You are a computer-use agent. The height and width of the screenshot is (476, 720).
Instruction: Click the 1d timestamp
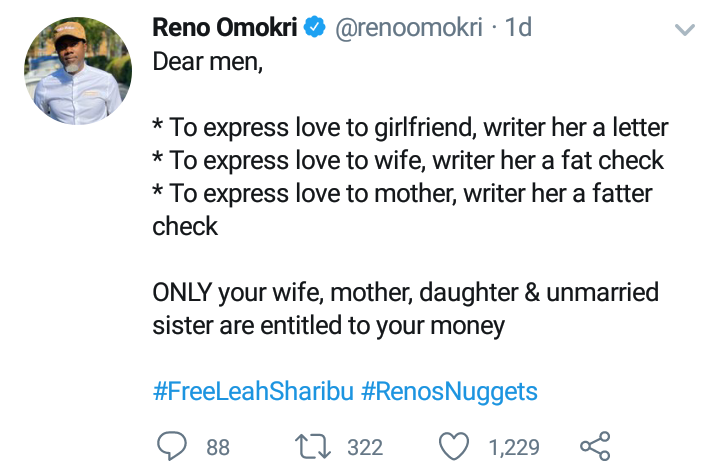coord(518,29)
